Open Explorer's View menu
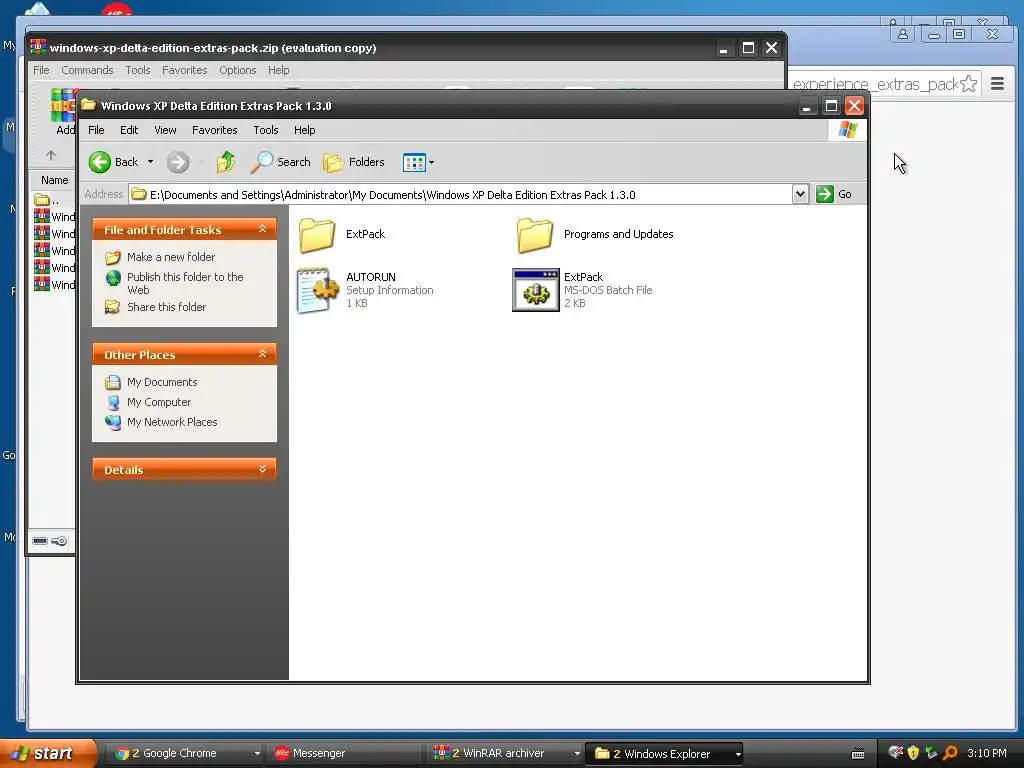1024x768 pixels. (165, 130)
